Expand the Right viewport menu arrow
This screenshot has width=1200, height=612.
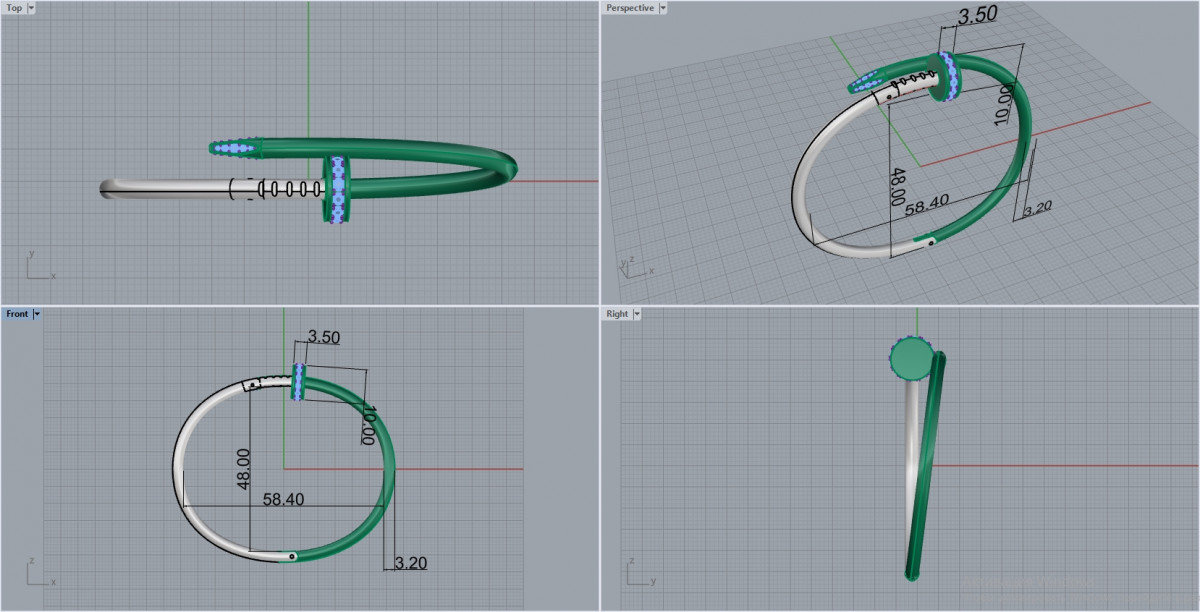pos(637,314)
